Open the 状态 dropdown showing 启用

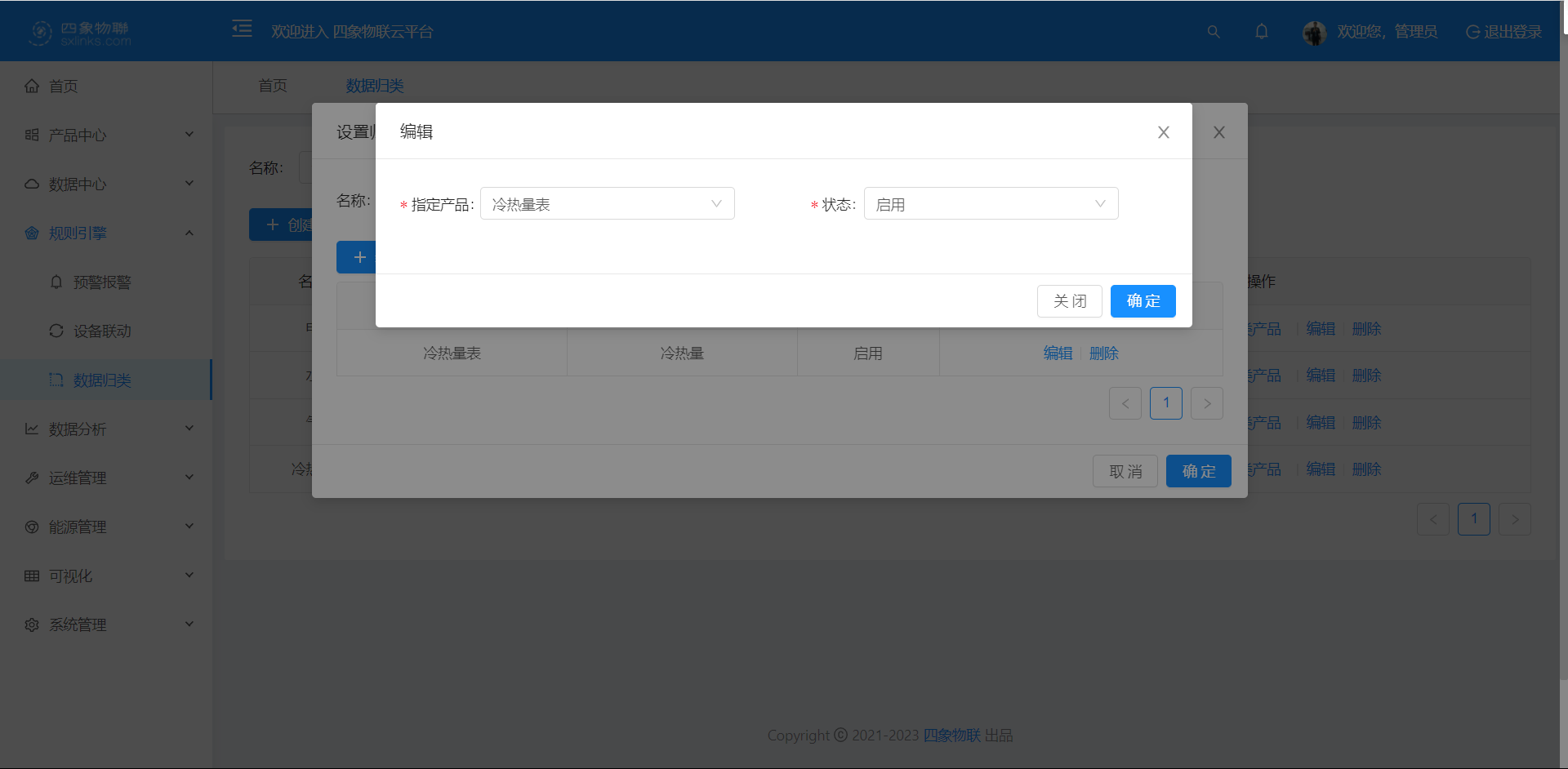(x=991, y=203)
